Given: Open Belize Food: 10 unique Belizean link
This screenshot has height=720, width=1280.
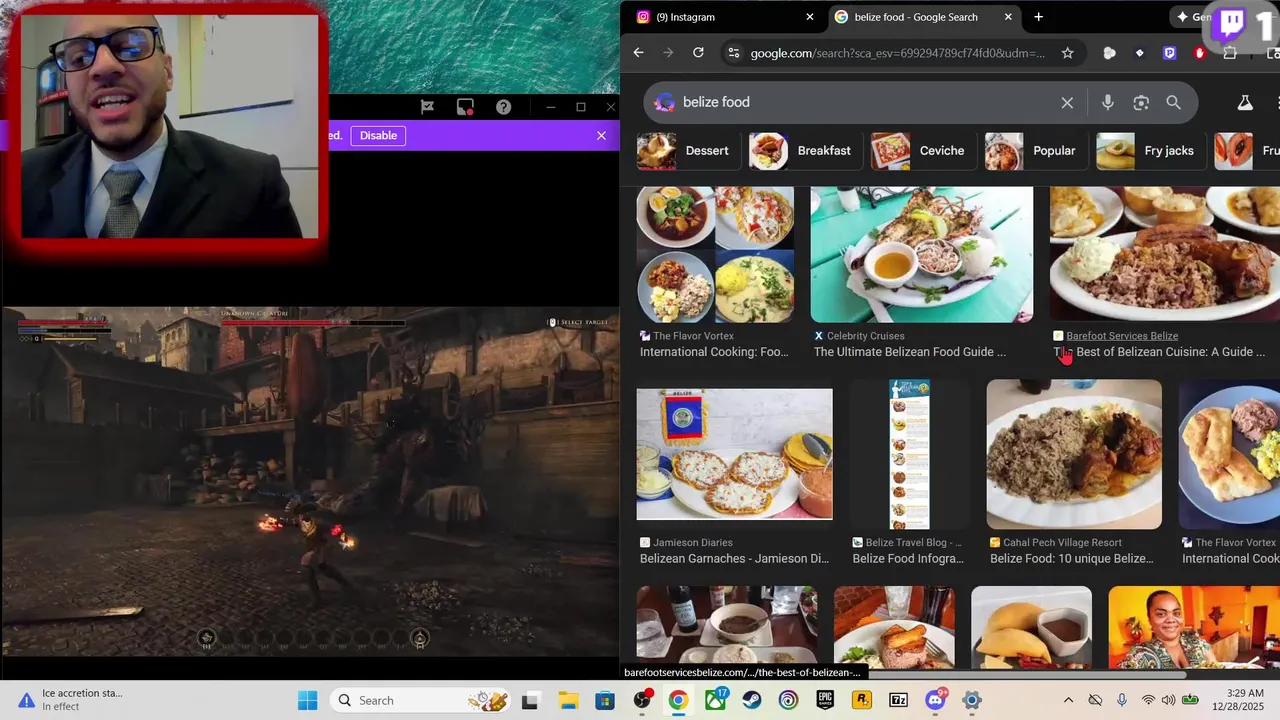Looking at the screenshot, I should [1072, 559].
